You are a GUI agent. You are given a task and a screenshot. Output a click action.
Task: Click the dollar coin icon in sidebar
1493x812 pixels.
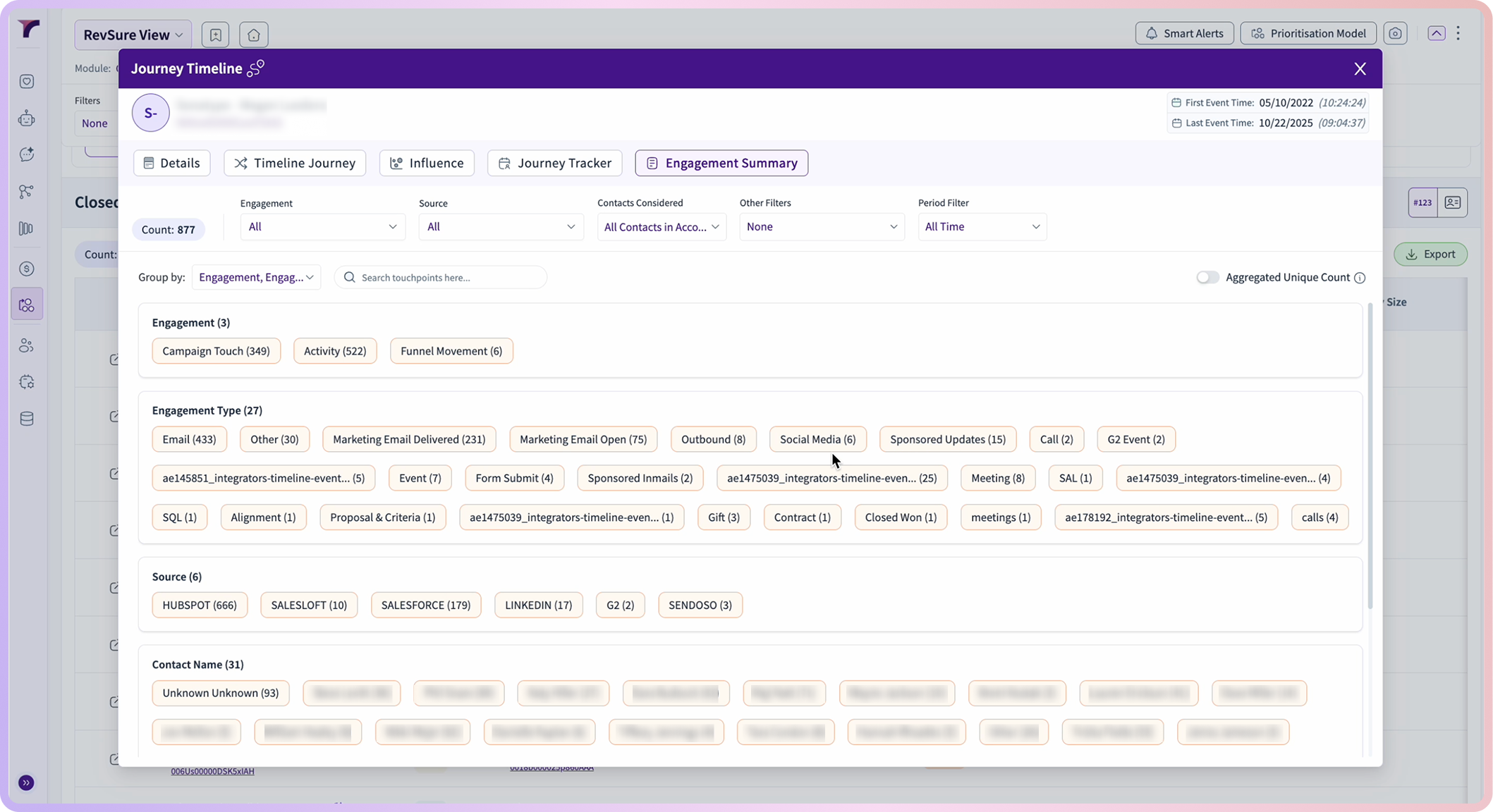27,269
